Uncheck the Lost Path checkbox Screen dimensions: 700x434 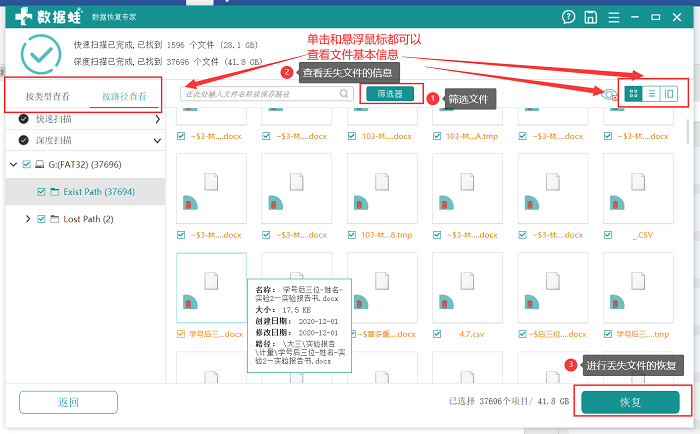pyautogui.click(x=42, y=219)
